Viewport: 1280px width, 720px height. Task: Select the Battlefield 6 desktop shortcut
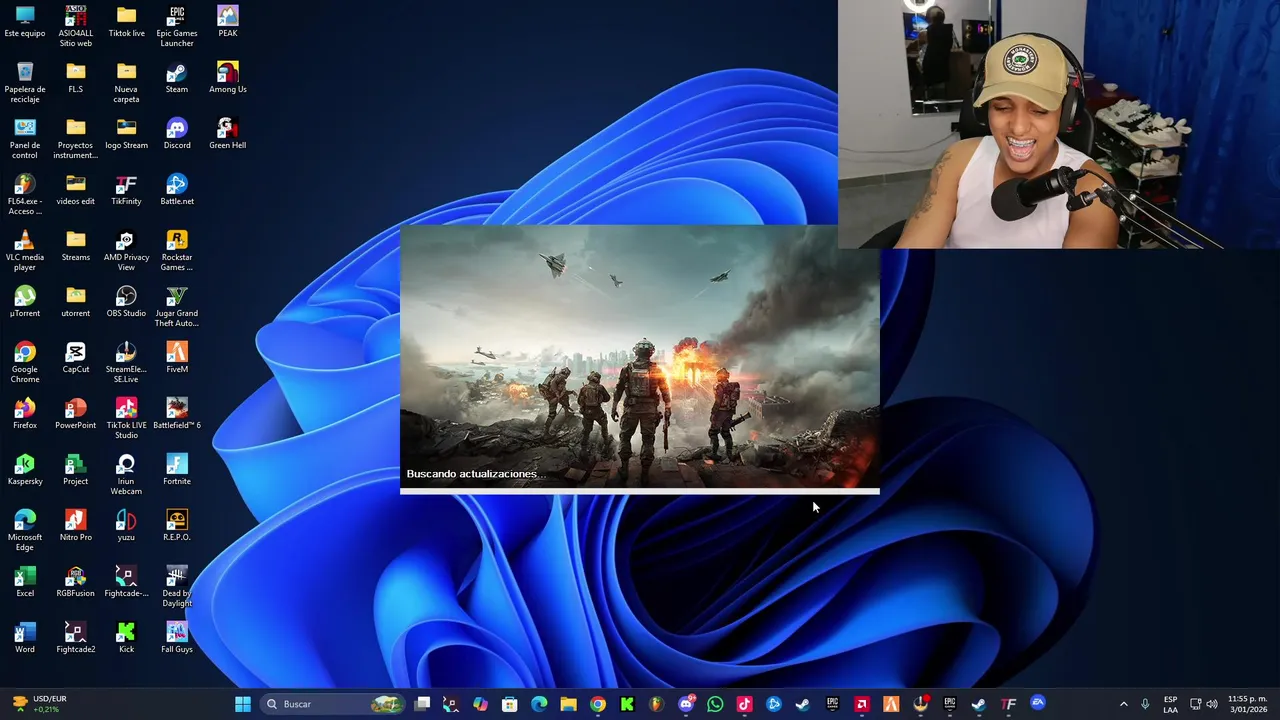[x=177, y=414]
